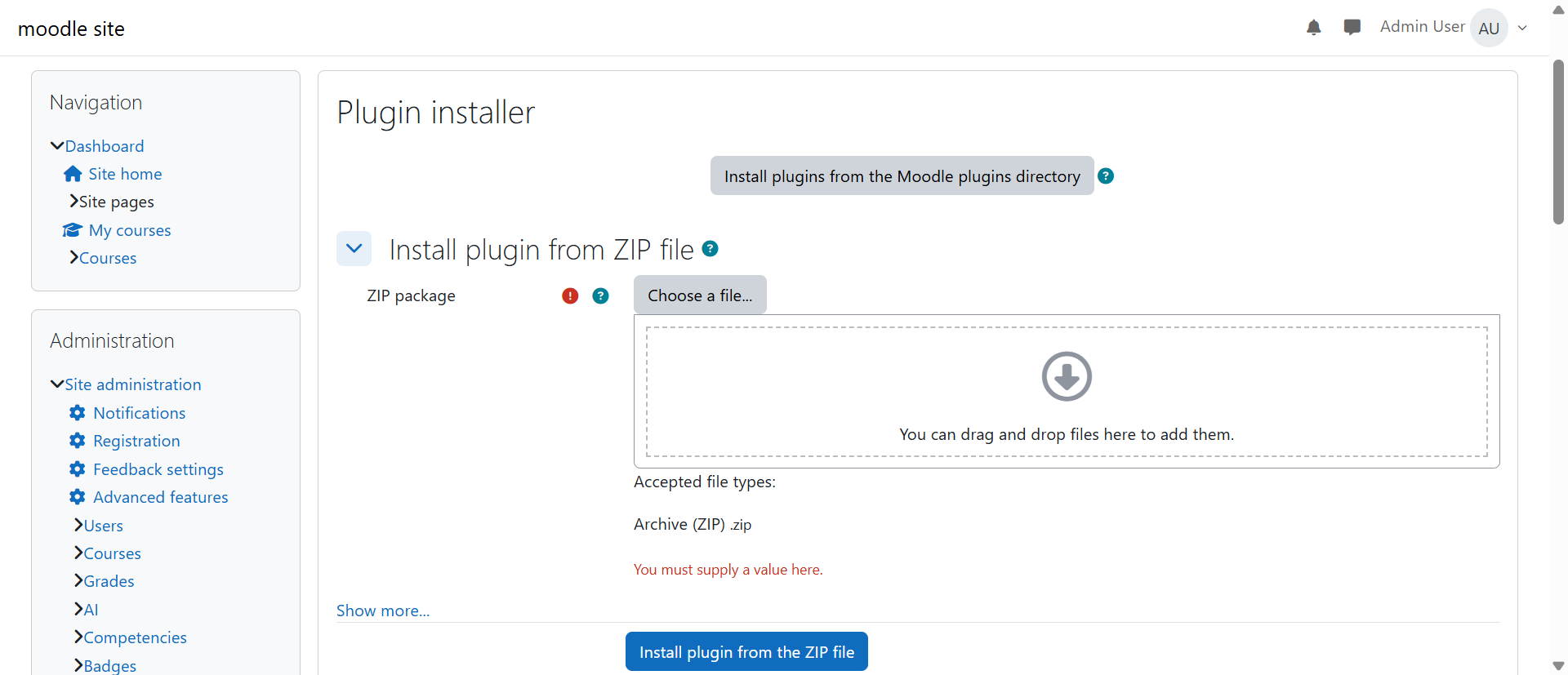Screen dimensions: 1568x675
Task: Select the My courses graduation cap icon
Action: [71, 229]
